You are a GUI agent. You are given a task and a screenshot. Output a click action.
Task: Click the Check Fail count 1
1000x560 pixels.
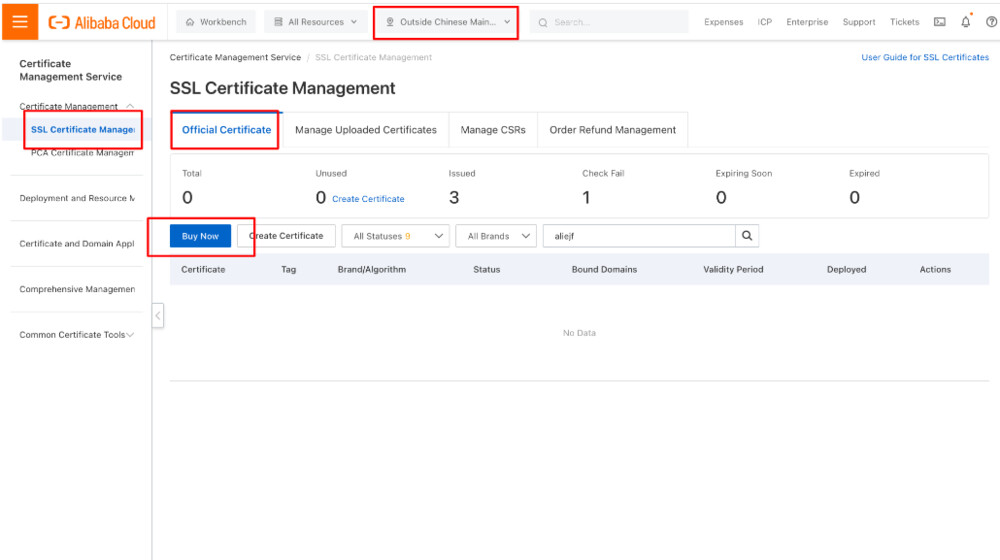point(586,198)
